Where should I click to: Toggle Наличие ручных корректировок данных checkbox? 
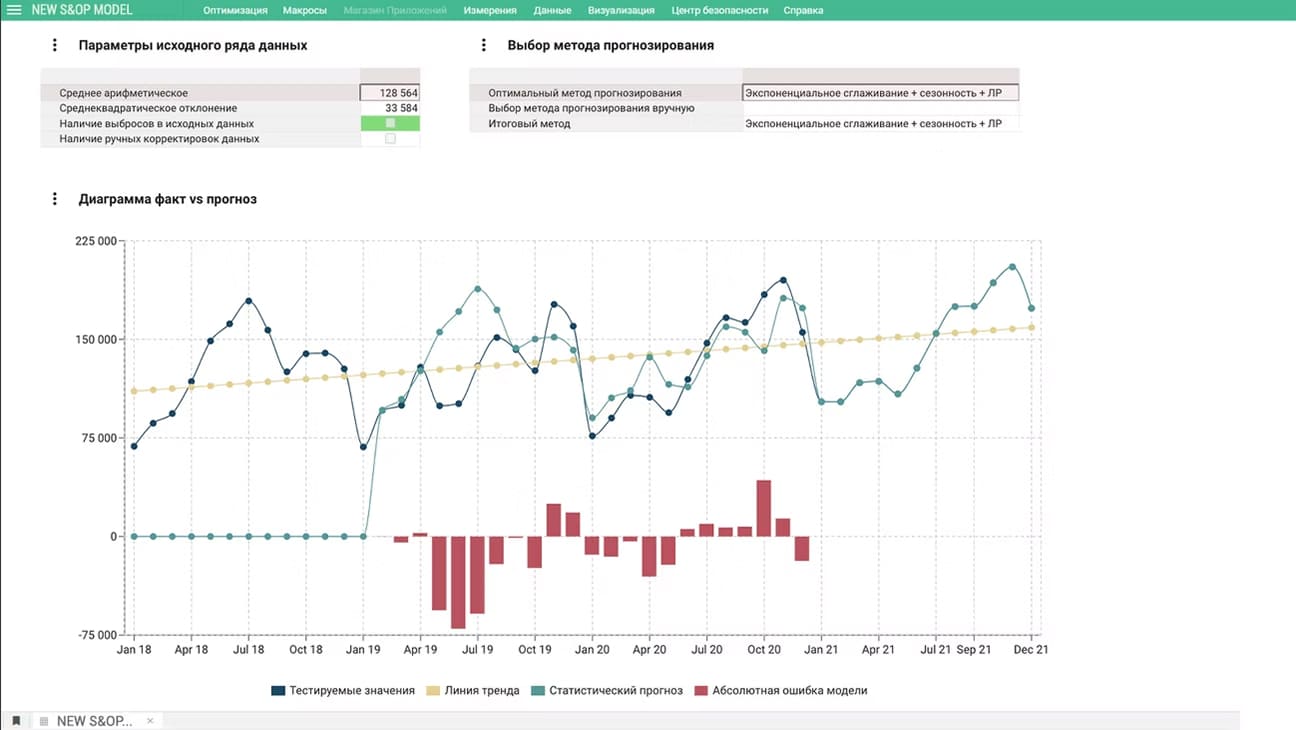[390, 139]
